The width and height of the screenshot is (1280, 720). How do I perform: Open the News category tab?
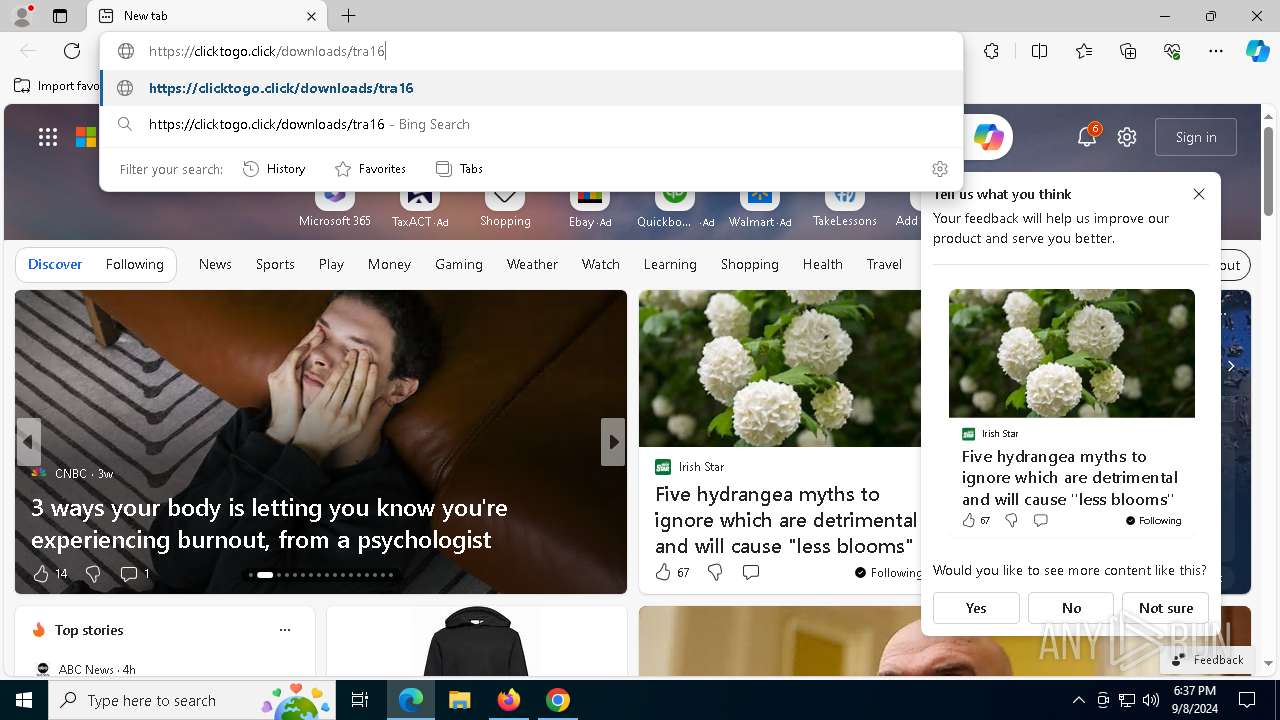[215, 264]
